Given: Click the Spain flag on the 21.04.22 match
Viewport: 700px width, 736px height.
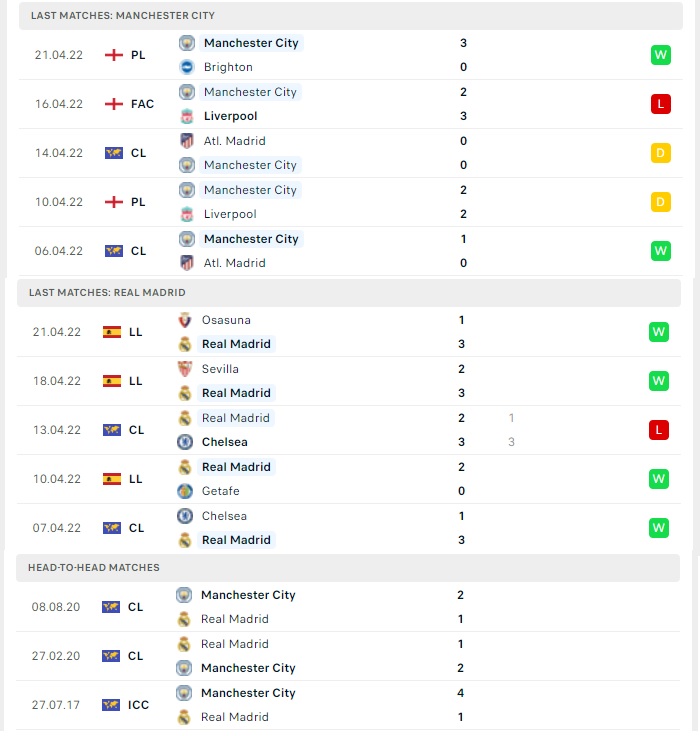Looking at the screenshot, I should [112, 332].
